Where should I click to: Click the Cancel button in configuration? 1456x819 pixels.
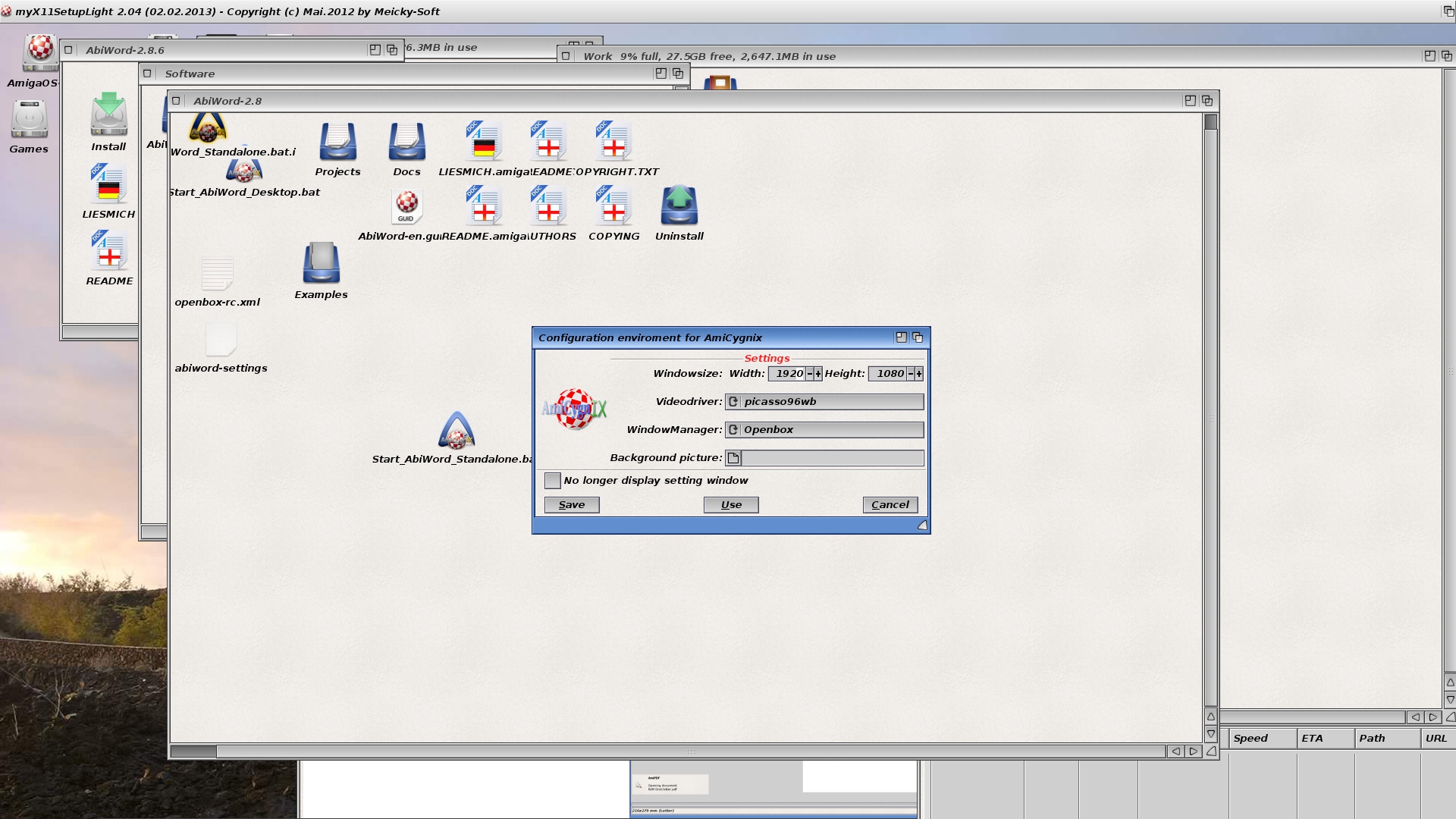890,504
